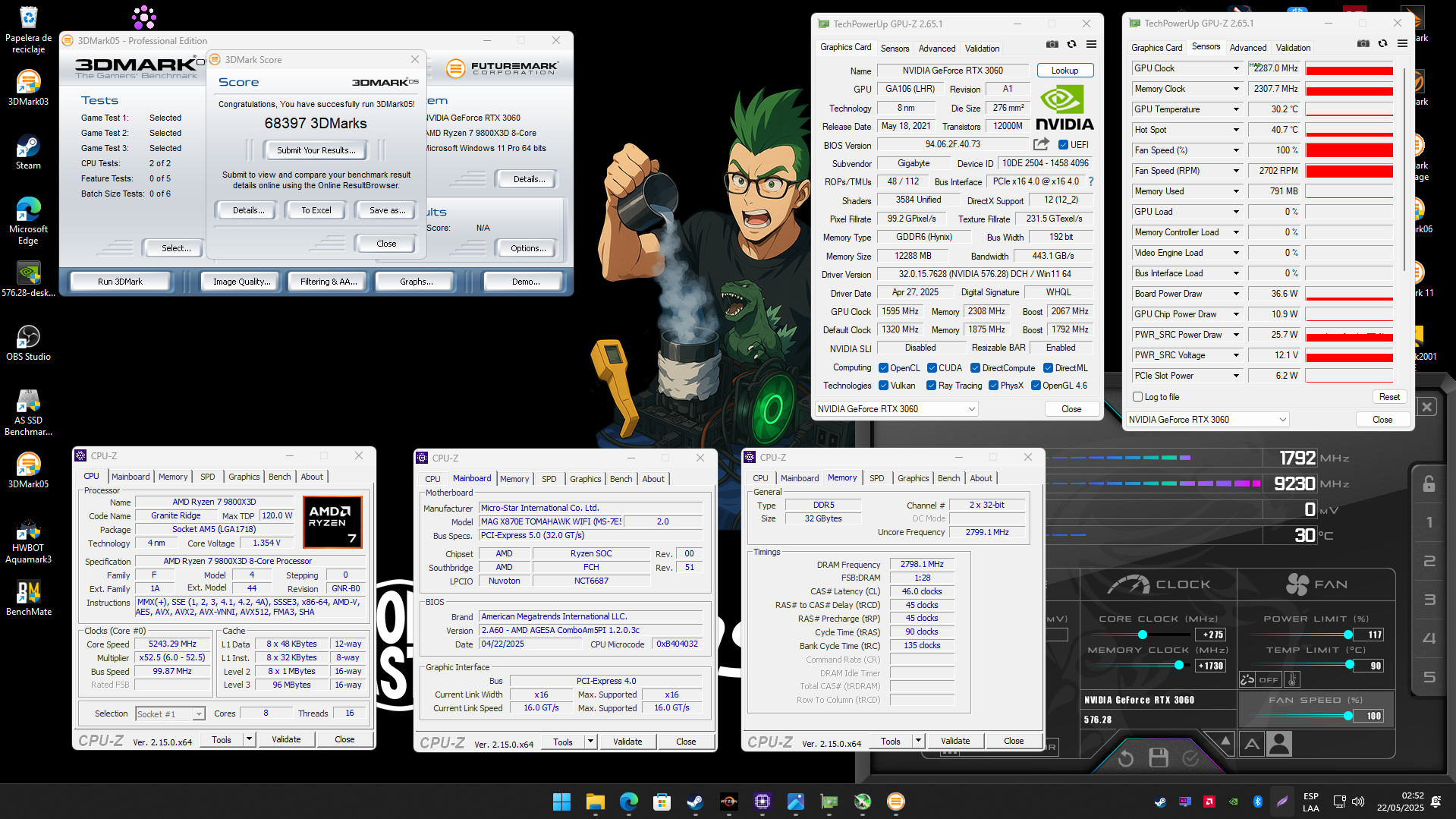Open GPU selector dropdown in Graphics Card window
This screenshot has width=1456, height=819.
point(896,409)
